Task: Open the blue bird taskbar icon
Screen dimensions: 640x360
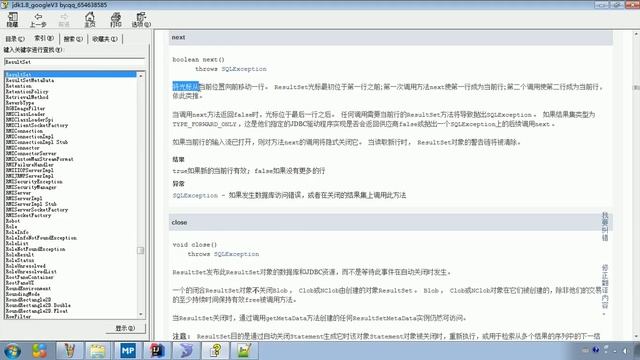Action: [186, 350]
